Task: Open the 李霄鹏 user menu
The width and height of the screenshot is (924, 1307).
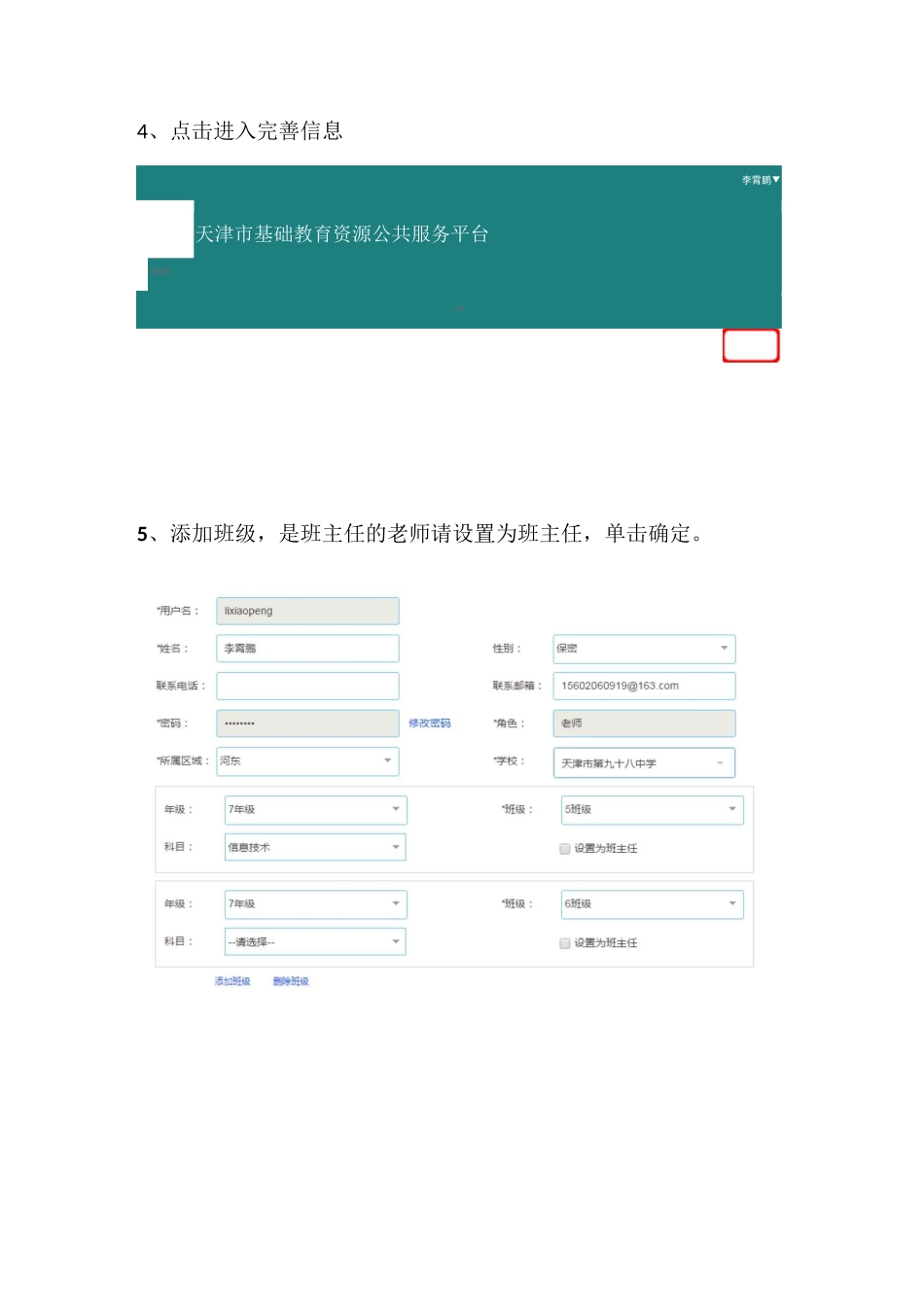Action: (761, 180)
